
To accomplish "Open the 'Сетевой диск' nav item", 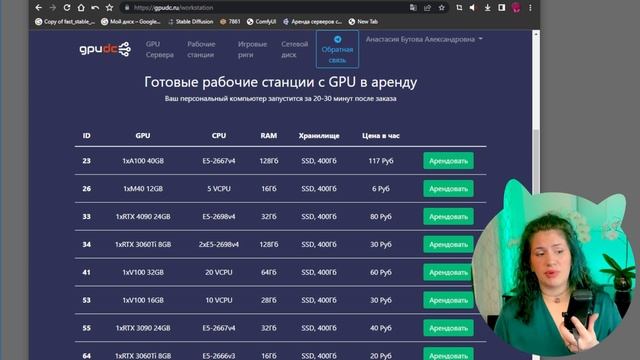I will tap(294, 49).
